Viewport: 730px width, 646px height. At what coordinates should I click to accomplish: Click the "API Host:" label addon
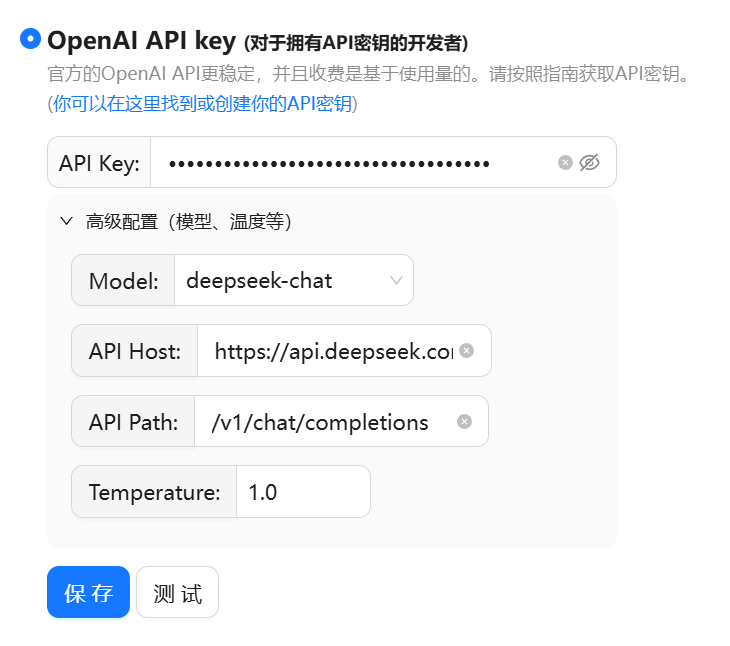(134, 351)
